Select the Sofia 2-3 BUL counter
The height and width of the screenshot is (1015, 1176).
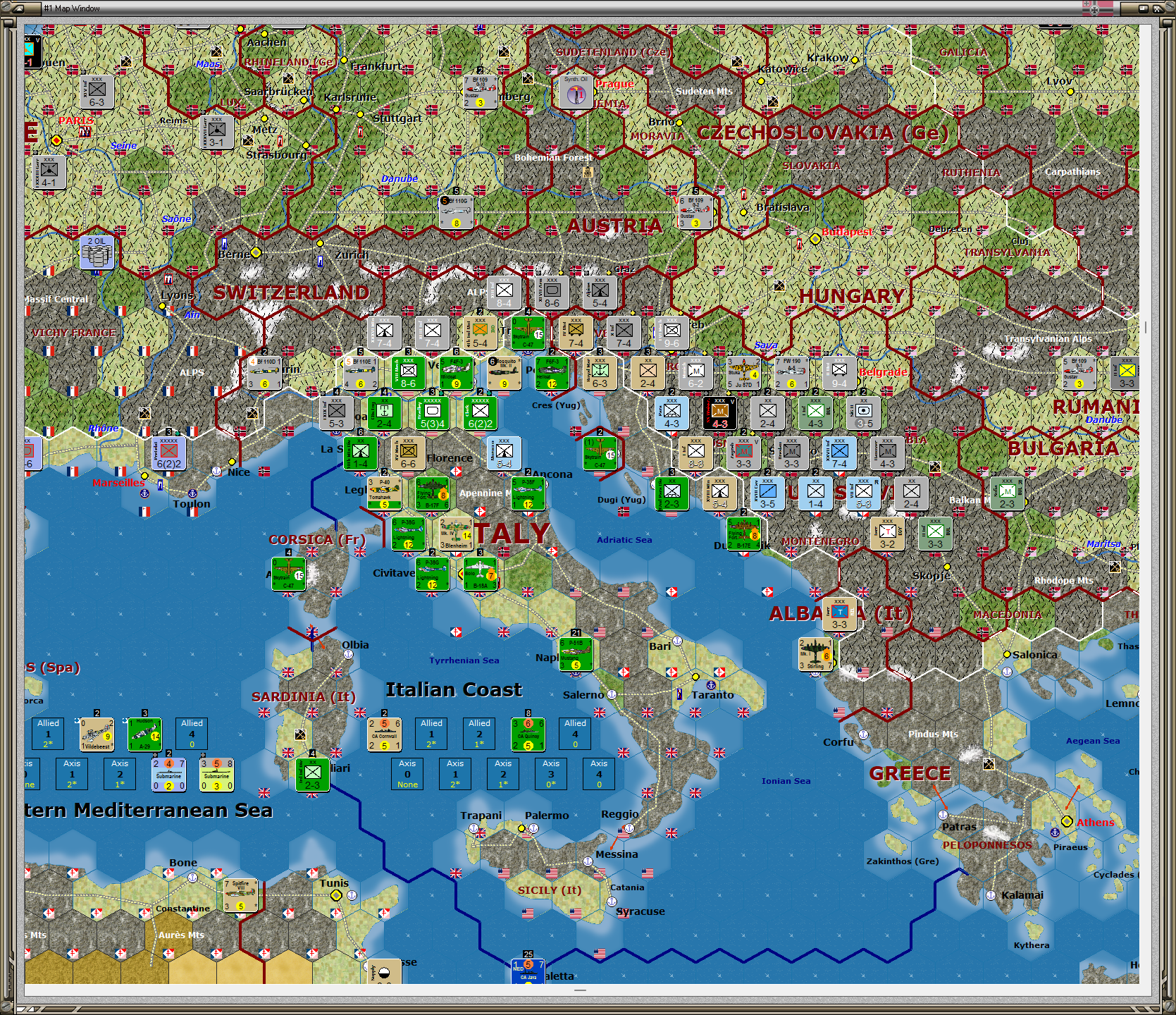1007,493
